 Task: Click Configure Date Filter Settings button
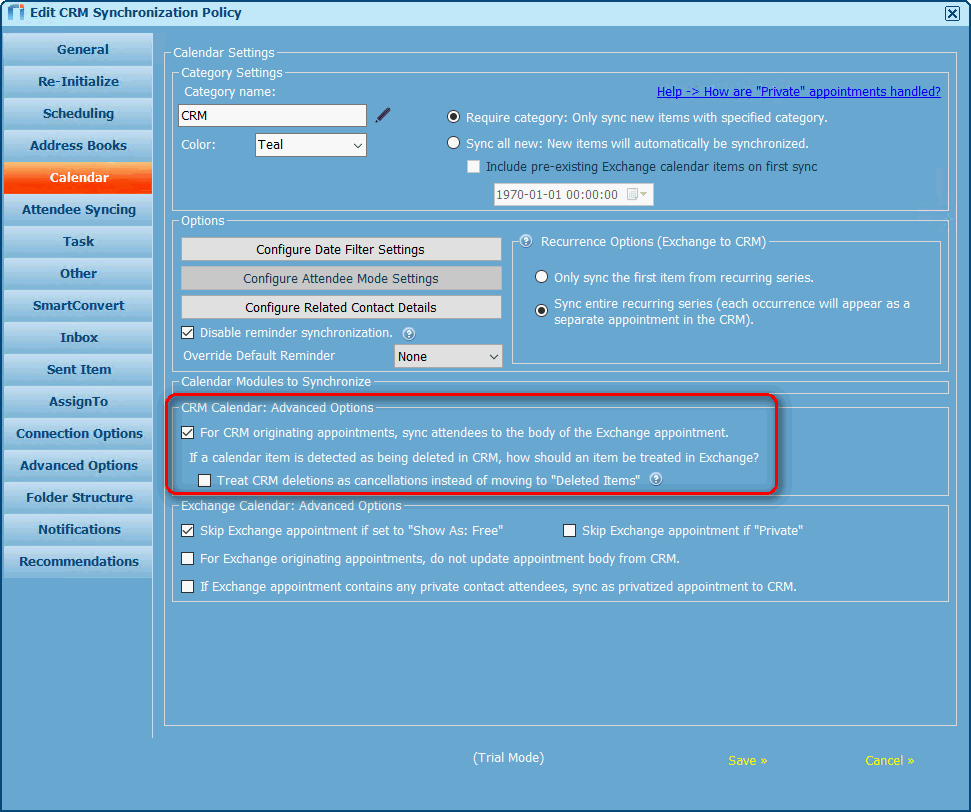point(341,250)
